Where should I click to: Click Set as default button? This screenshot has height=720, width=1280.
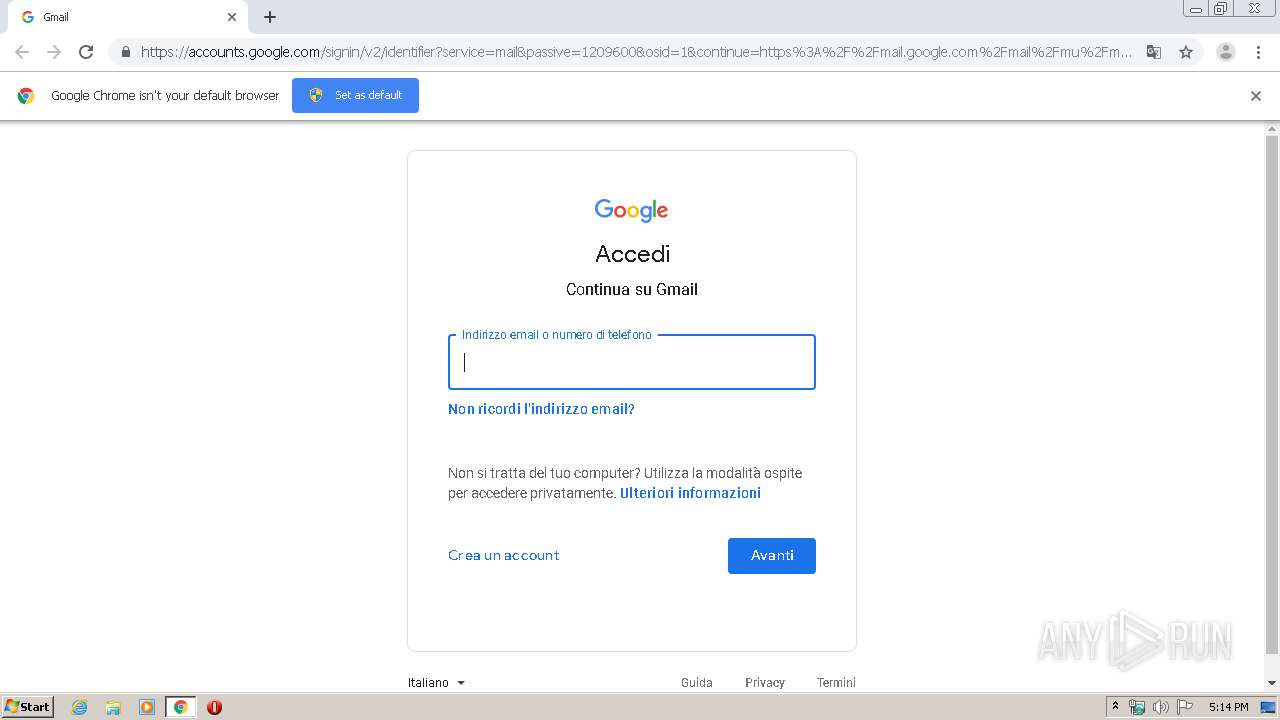click(x=355, y=95)
